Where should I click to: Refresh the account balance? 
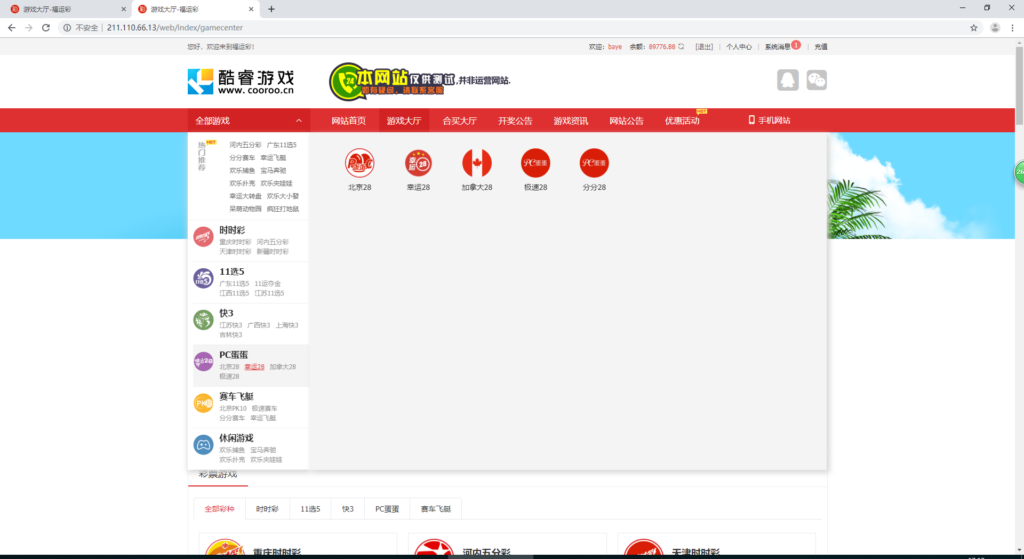coord(682,47)
